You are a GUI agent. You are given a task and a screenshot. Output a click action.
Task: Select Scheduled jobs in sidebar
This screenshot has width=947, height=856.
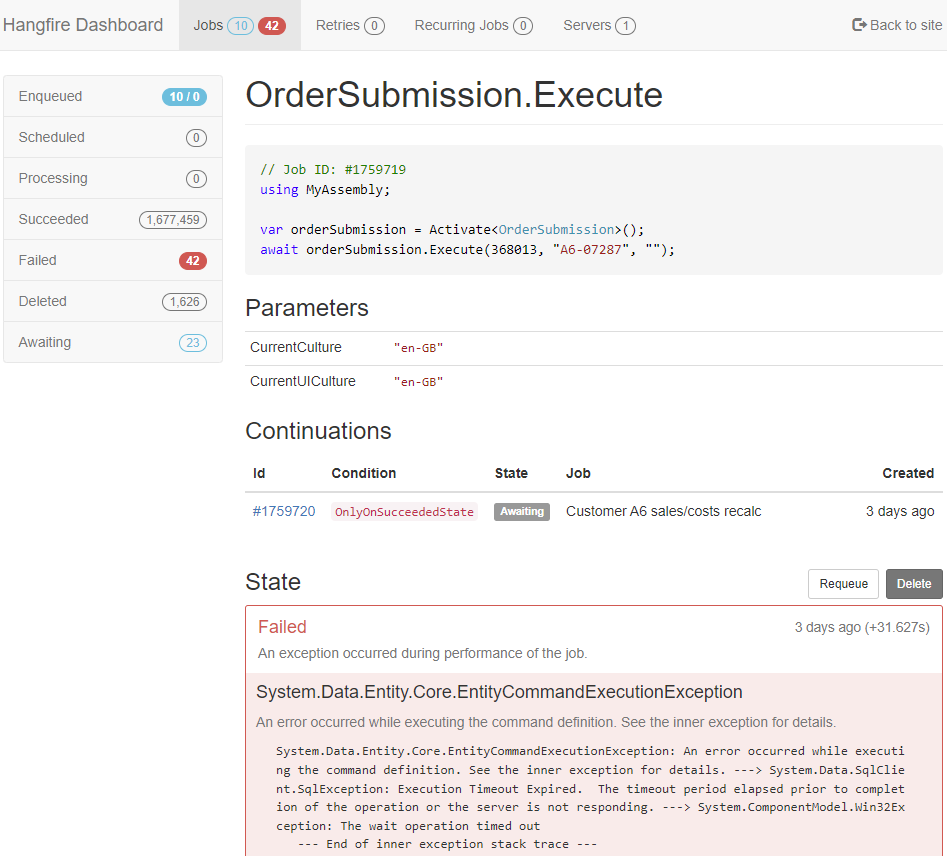[112, 138]
